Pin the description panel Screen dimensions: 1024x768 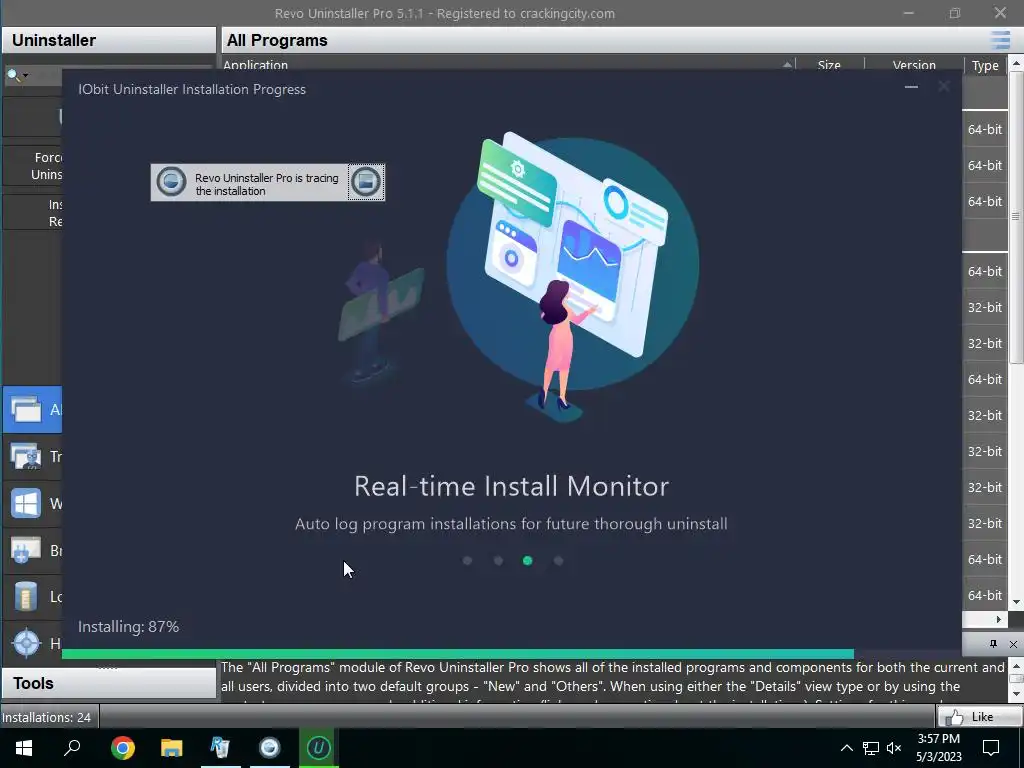tap(993, 644)
